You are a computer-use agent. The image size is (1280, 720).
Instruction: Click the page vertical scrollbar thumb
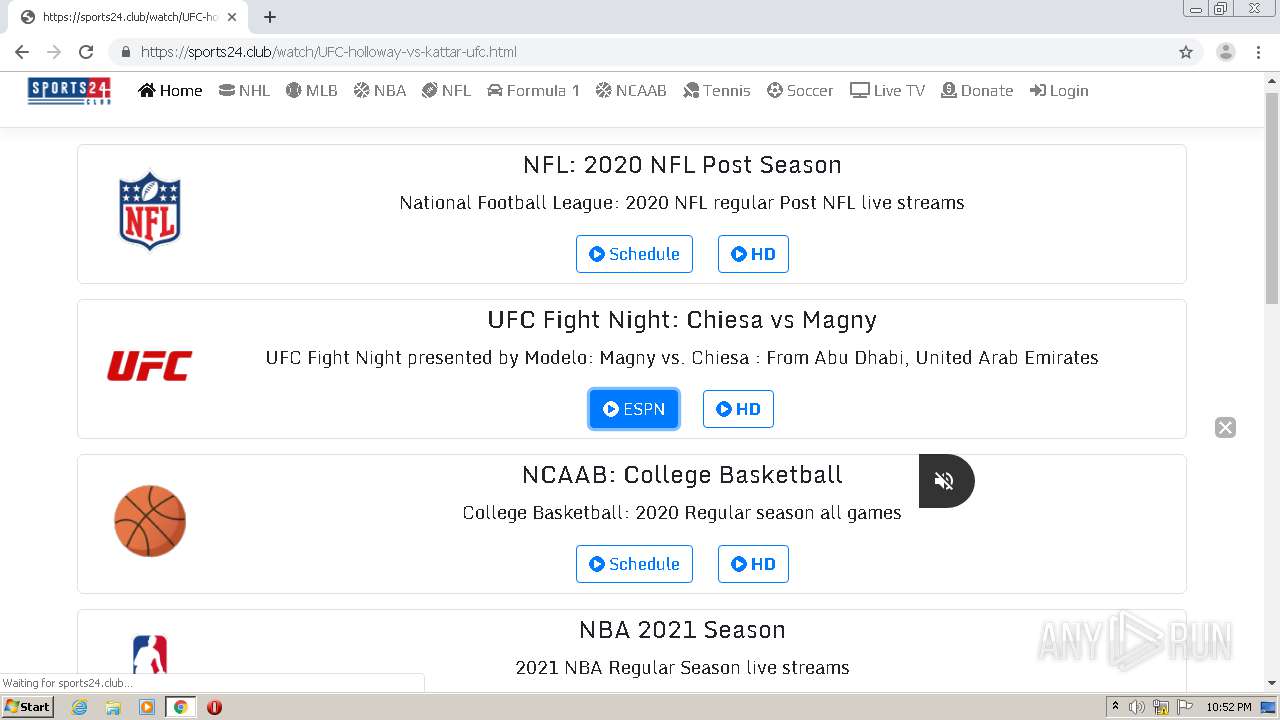1272,198
